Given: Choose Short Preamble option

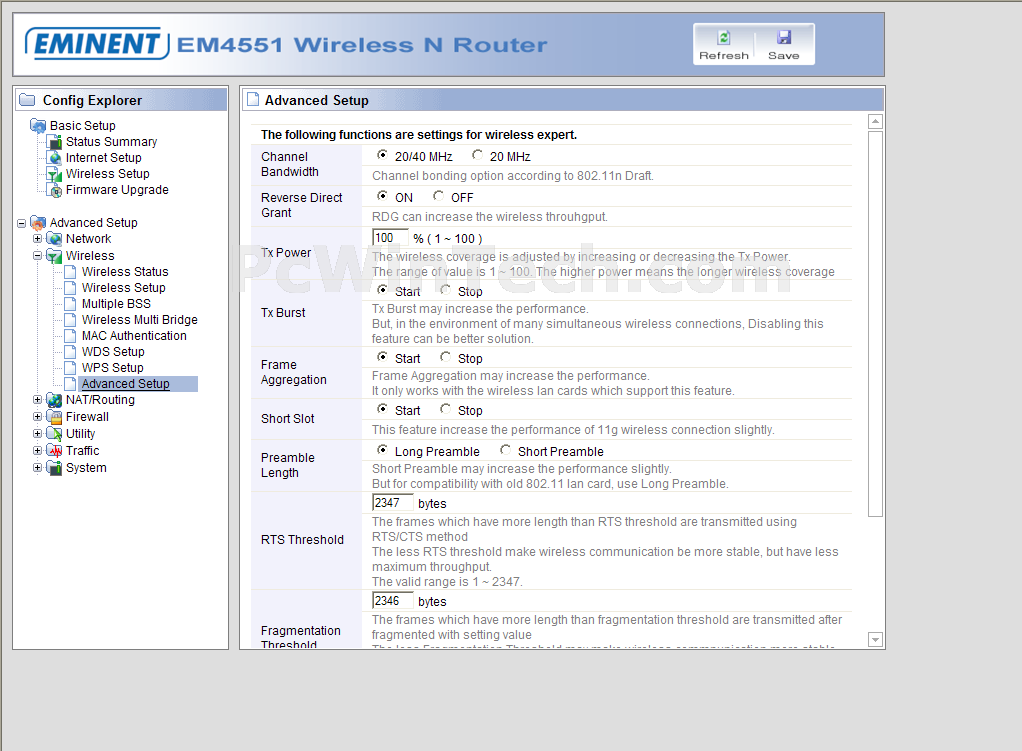Looking at the screenshot, I should [505, 450].
